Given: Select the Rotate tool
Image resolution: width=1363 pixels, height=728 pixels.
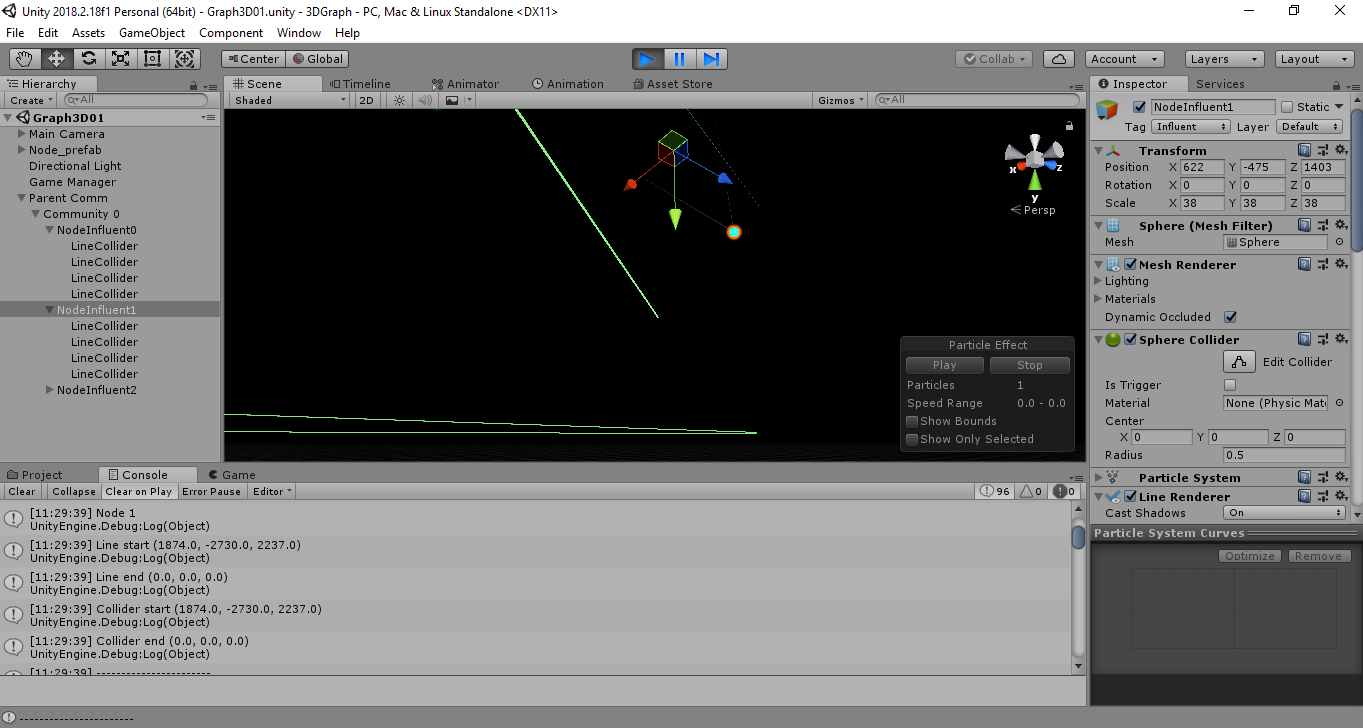Looking at the screenshot, I should click(89, 59).
